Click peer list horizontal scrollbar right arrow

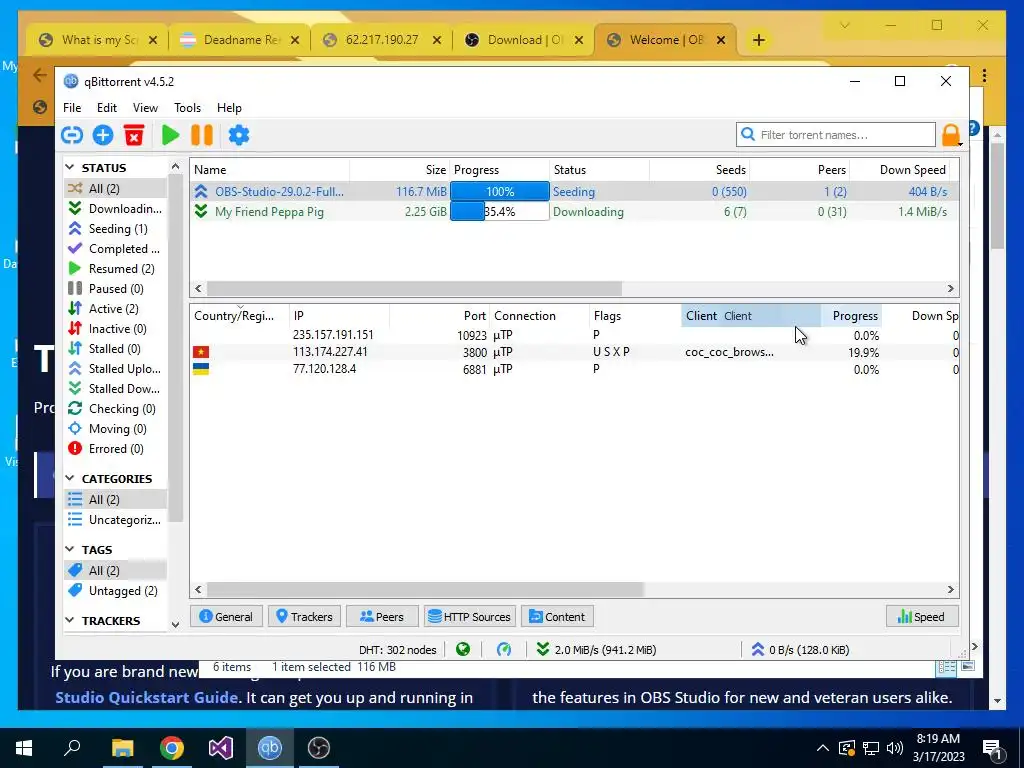point(950,590)
